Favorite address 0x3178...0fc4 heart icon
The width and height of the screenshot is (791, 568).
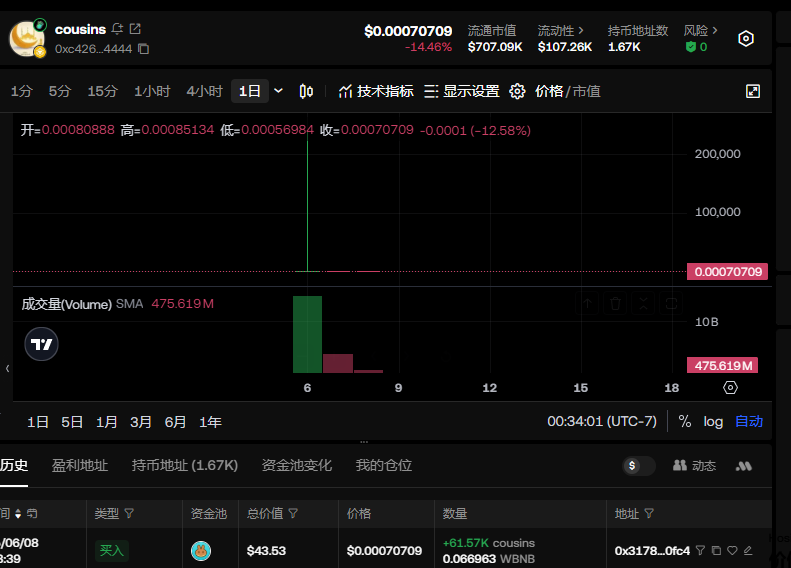coord(732,550)
